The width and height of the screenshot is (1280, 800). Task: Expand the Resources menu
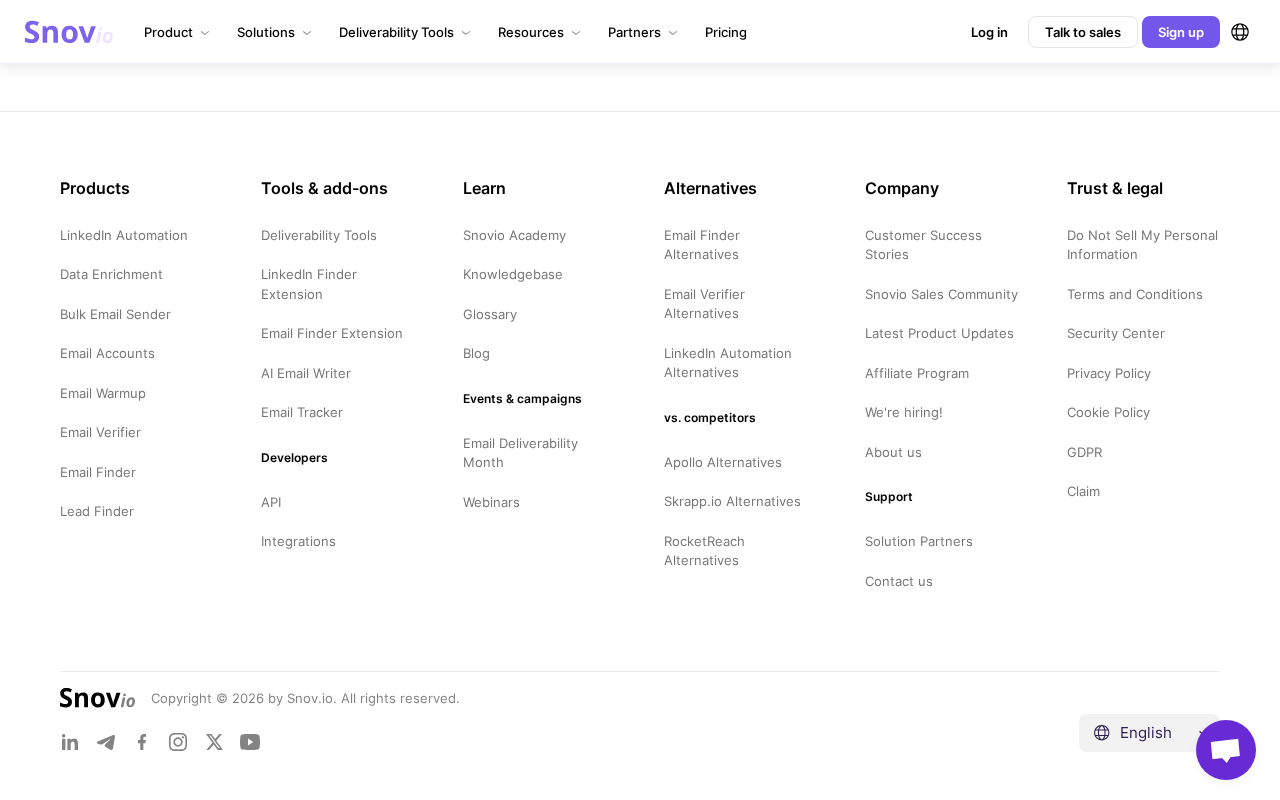[539, 32]
